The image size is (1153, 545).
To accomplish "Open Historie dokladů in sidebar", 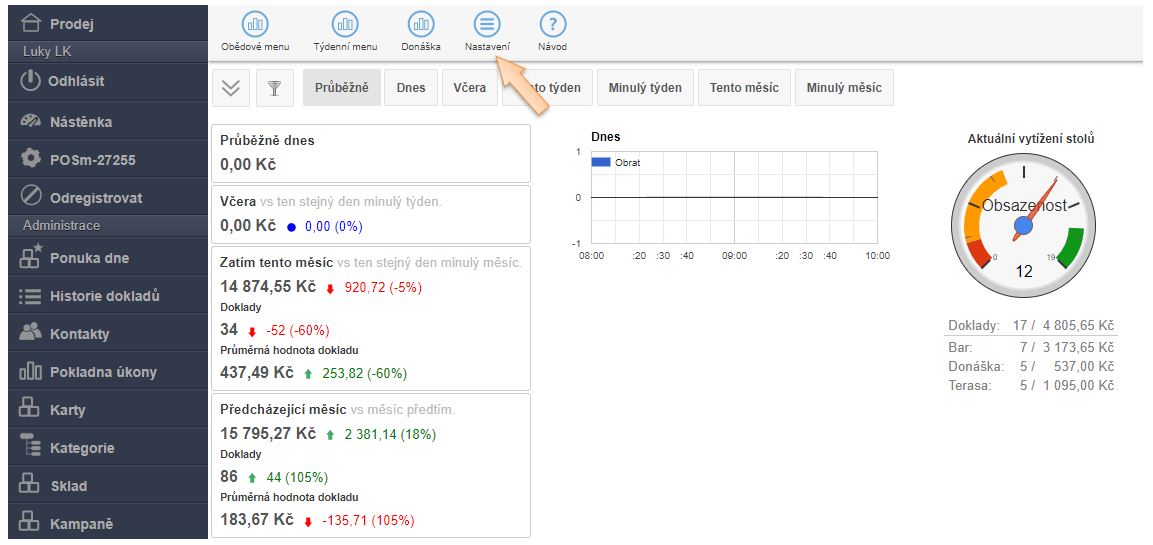I will point(104,296).
